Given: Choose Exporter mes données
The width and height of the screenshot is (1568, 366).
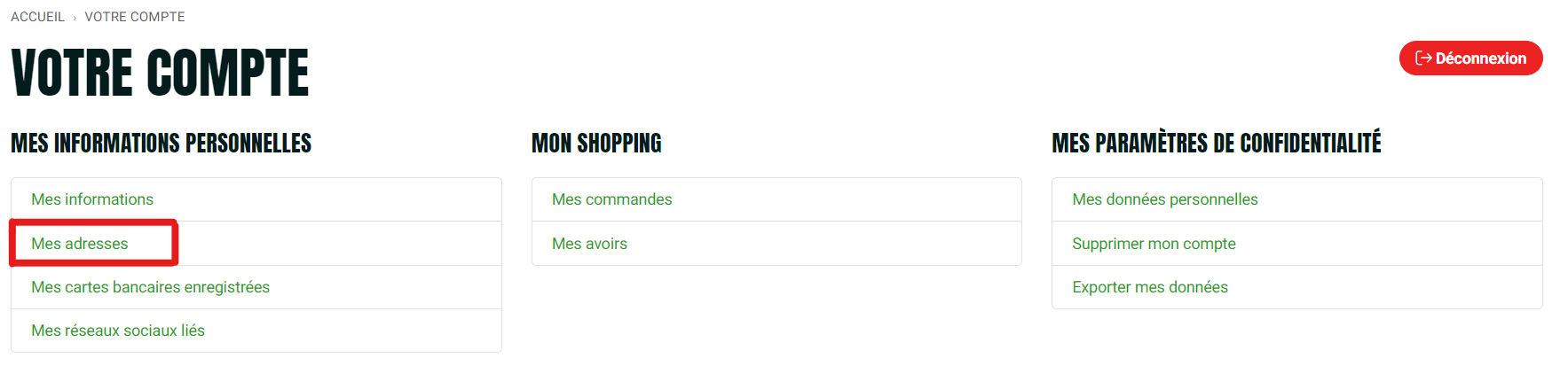Looking at the screenshot, I should (x=1149, y=287).
